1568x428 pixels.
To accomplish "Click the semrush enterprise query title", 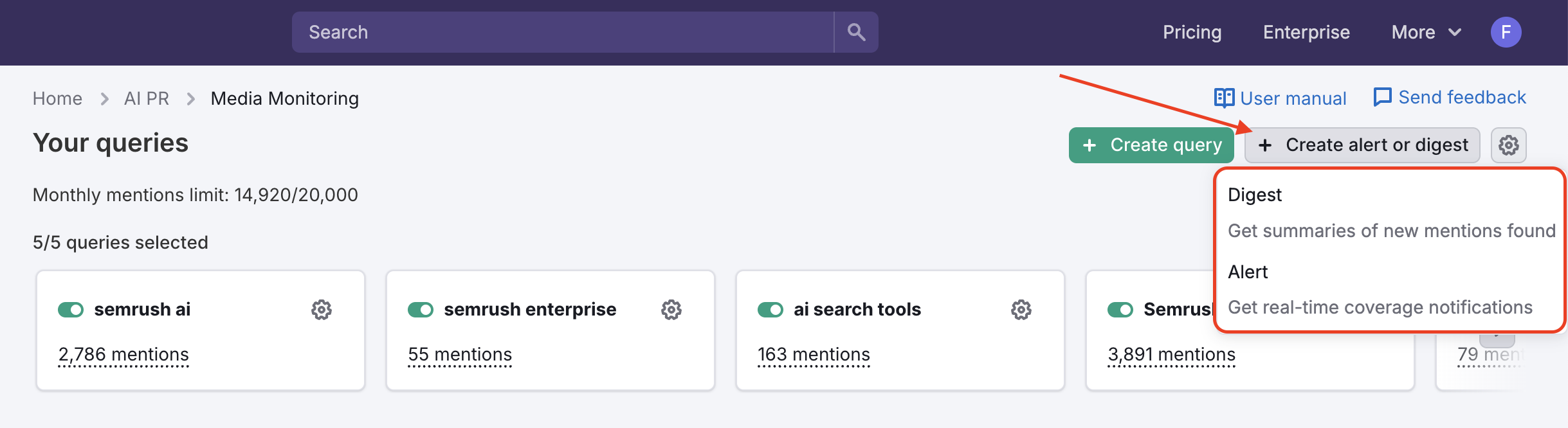I will 530,310.
